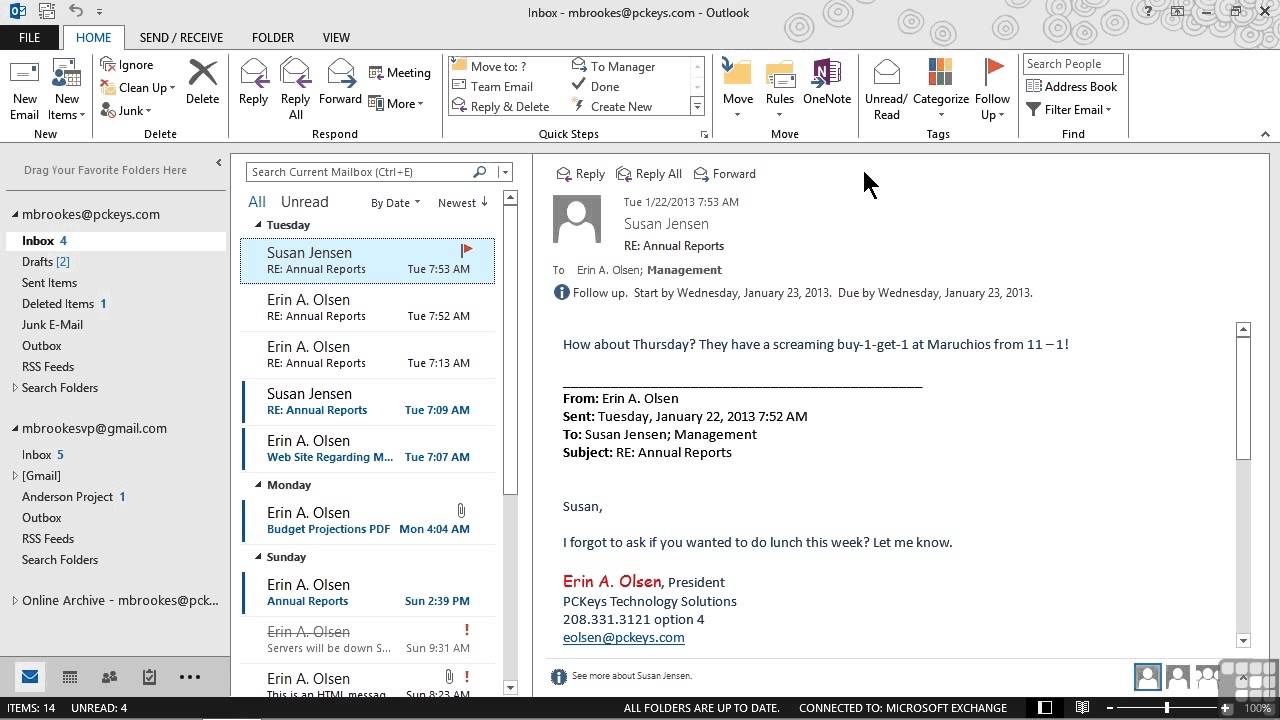Open the Deleted Items folder

(64, 304)
